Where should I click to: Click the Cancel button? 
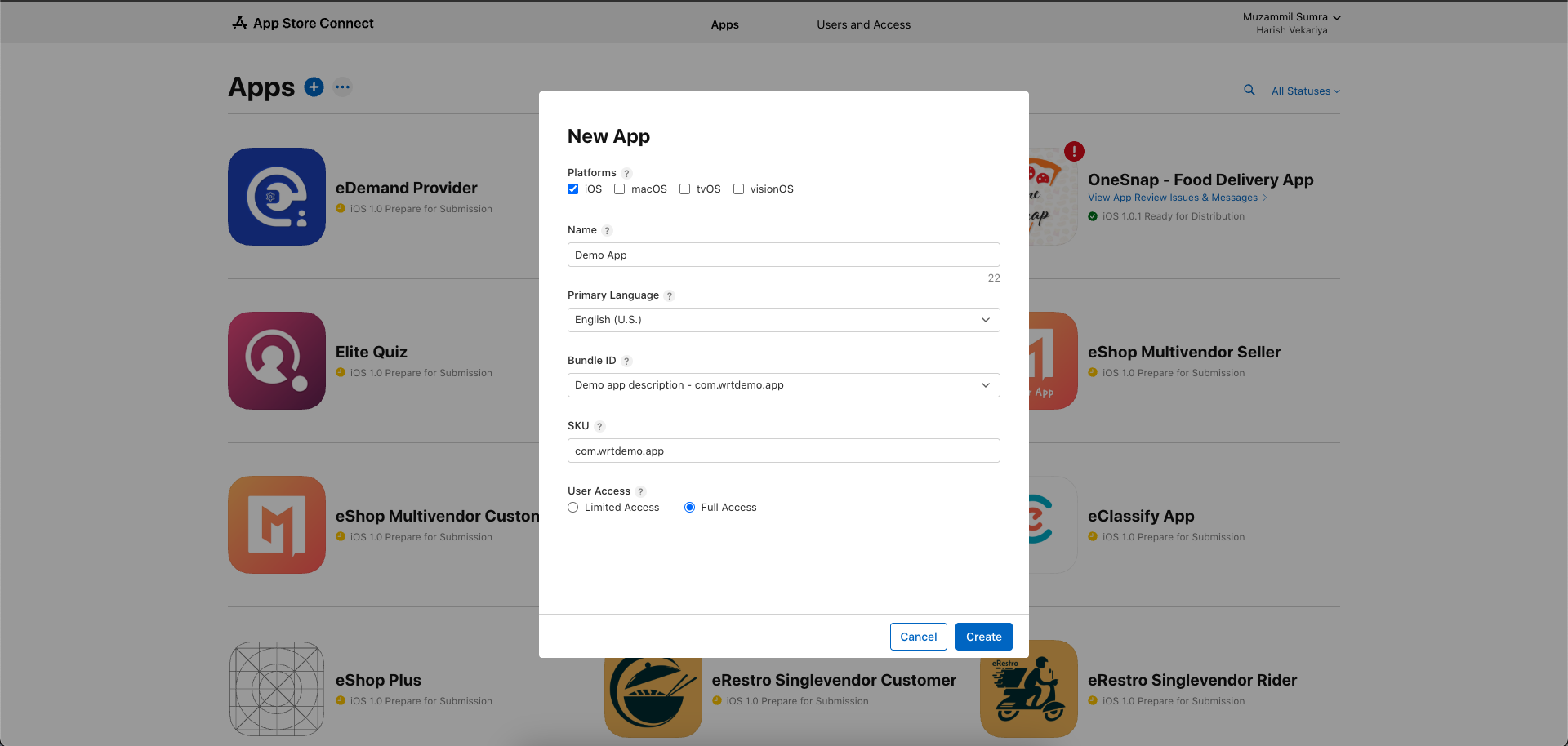(919, 637)
